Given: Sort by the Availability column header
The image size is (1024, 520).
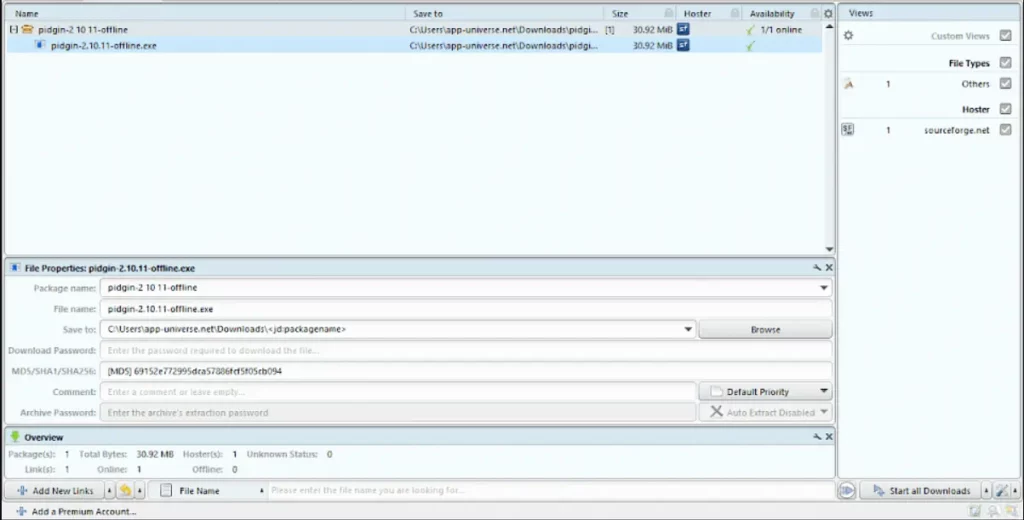Looking at the screenshot, I should click(781, 13).
